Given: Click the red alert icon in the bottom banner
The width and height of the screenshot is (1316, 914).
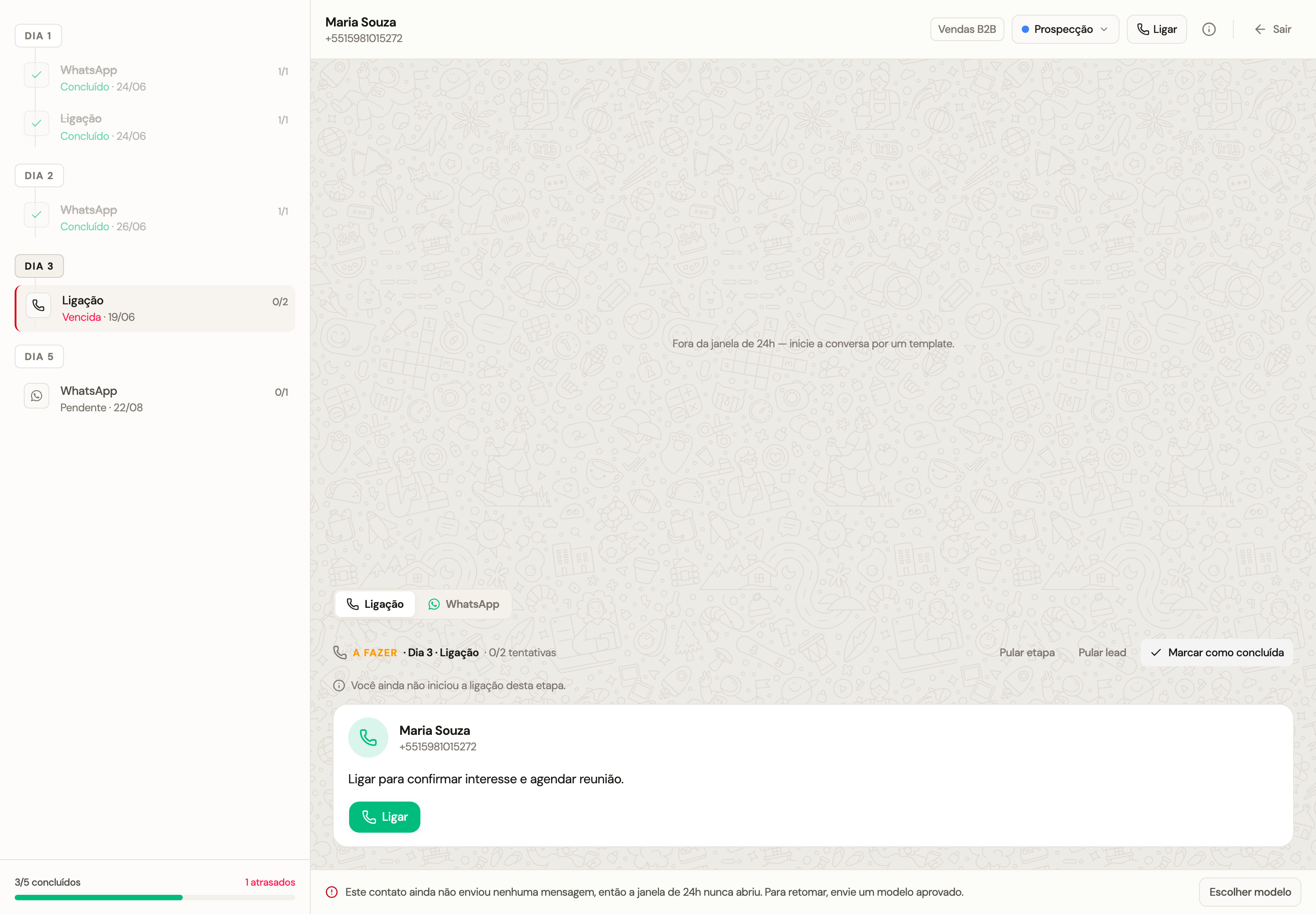Looking at the screenshot, I should point(332,892).
